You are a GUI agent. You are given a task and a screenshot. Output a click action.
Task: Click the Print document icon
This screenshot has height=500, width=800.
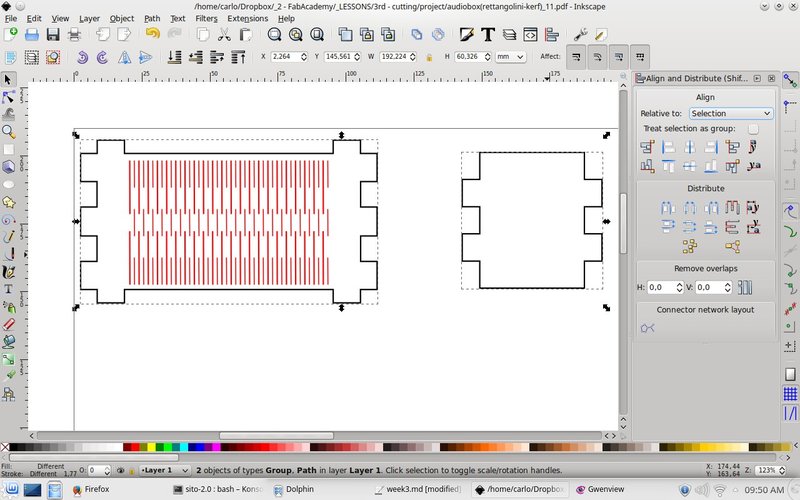point(74,34)
